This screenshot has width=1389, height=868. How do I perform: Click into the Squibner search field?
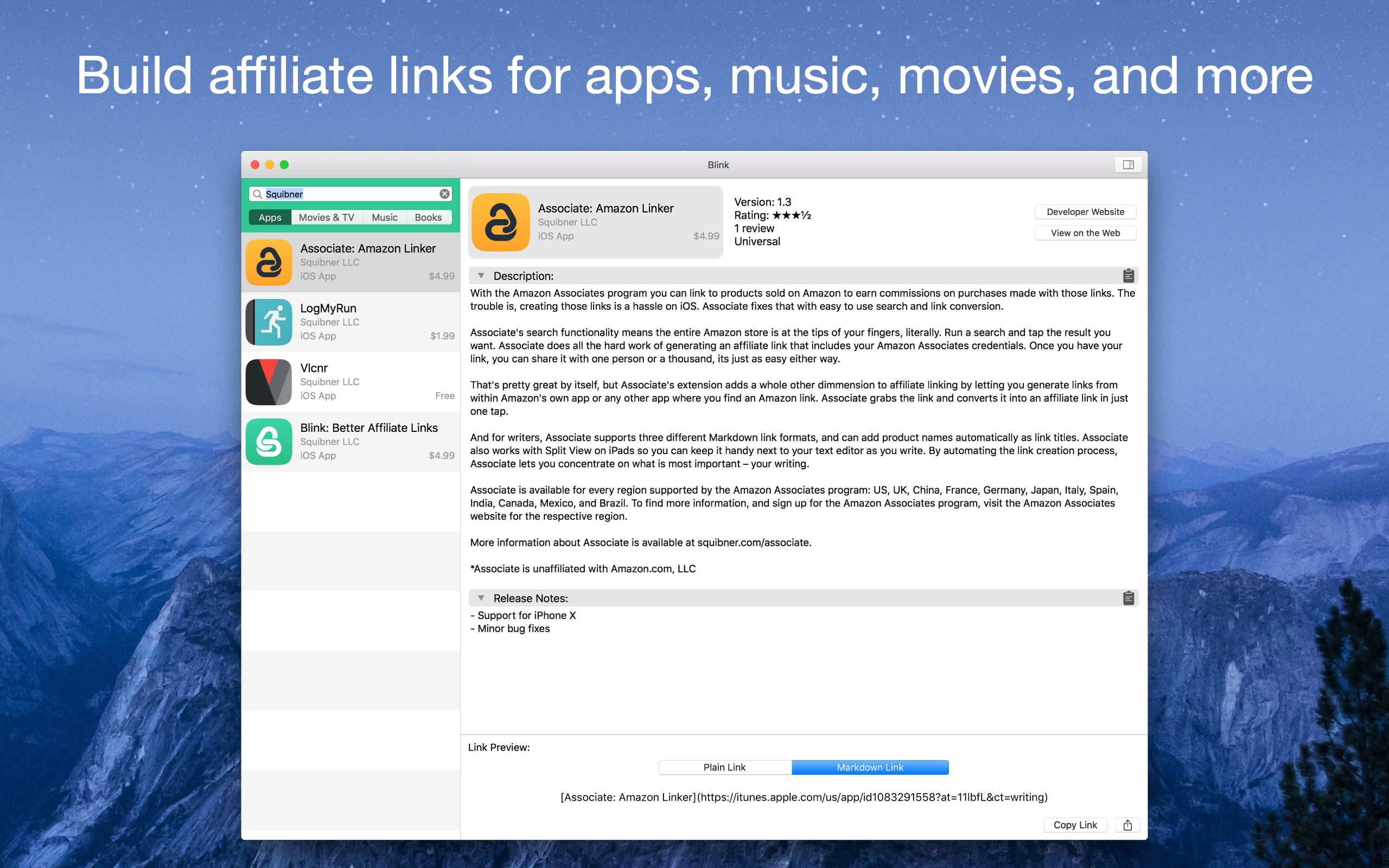click(x=350, y=194)
